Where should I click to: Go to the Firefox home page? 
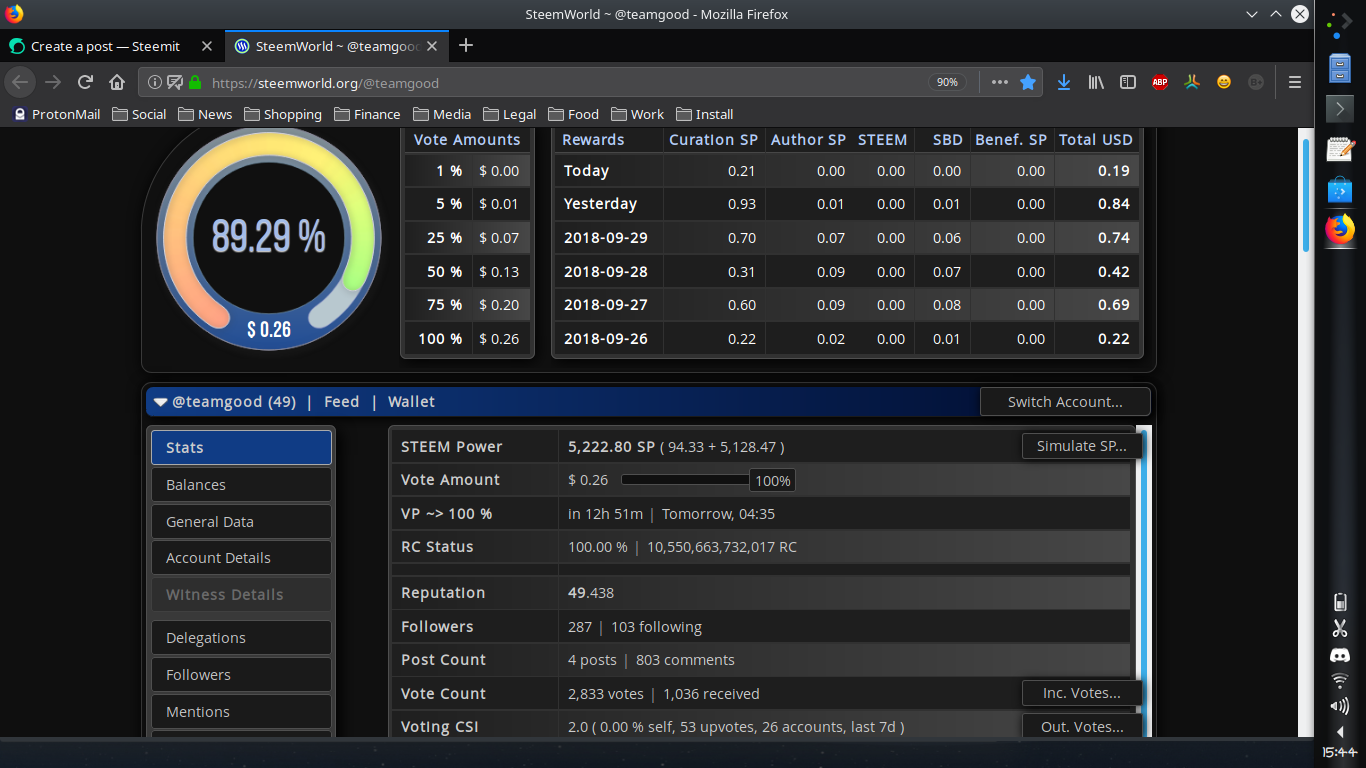pos(117,83)
